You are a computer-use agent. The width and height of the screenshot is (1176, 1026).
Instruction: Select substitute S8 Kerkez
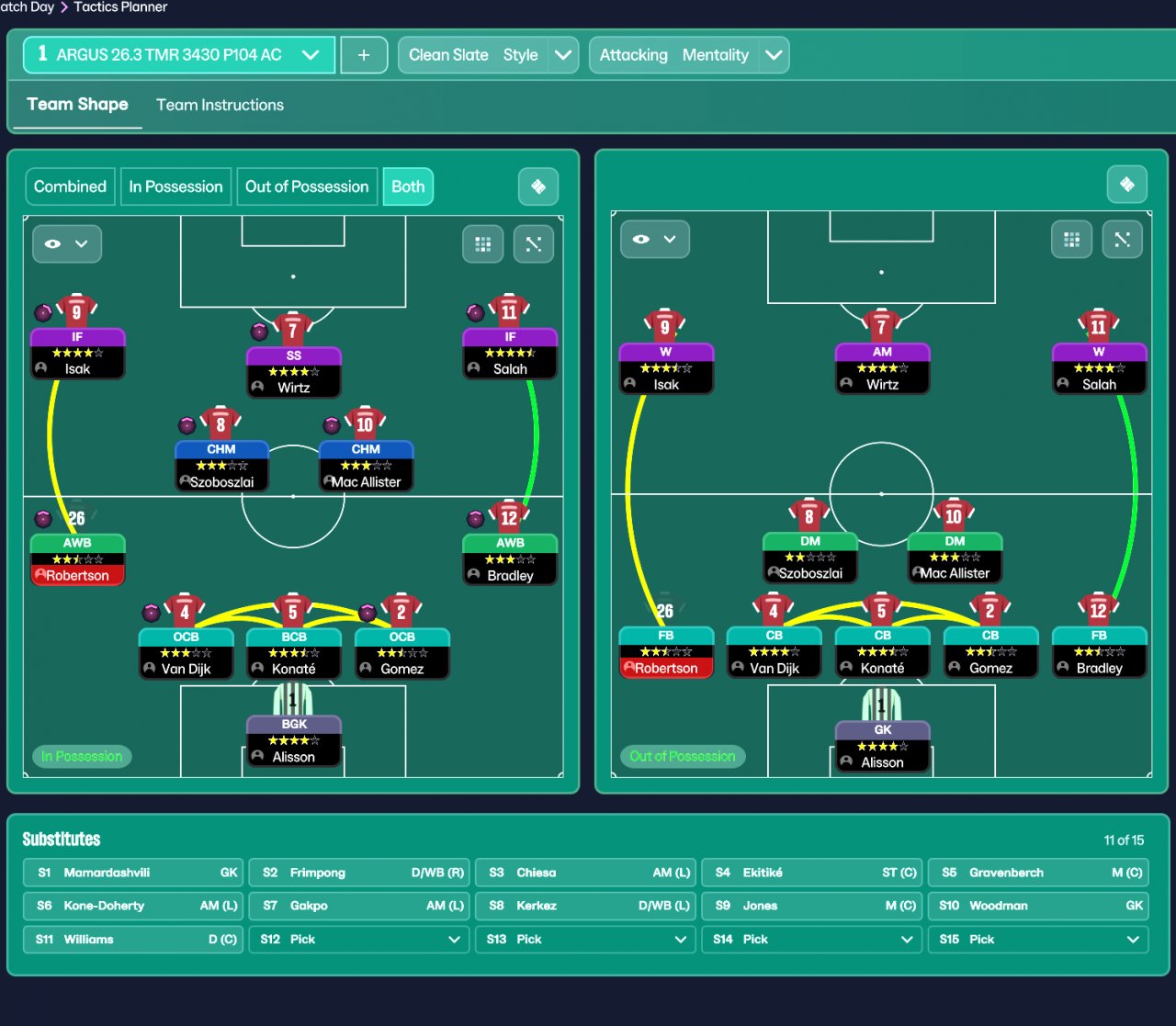tap(585, 906)
